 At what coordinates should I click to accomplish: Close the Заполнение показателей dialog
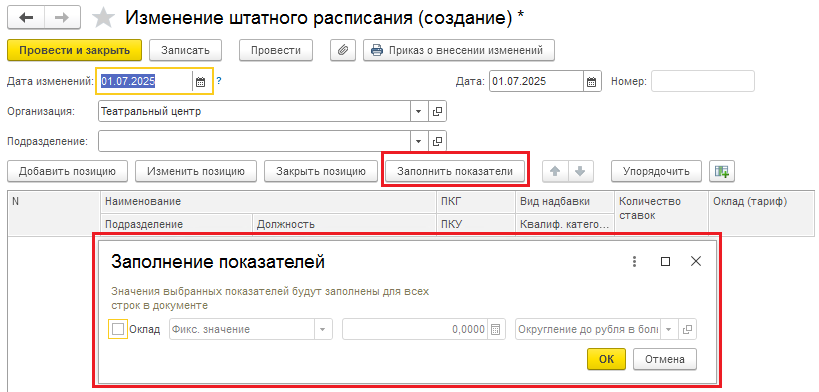[x=696, y=262]
